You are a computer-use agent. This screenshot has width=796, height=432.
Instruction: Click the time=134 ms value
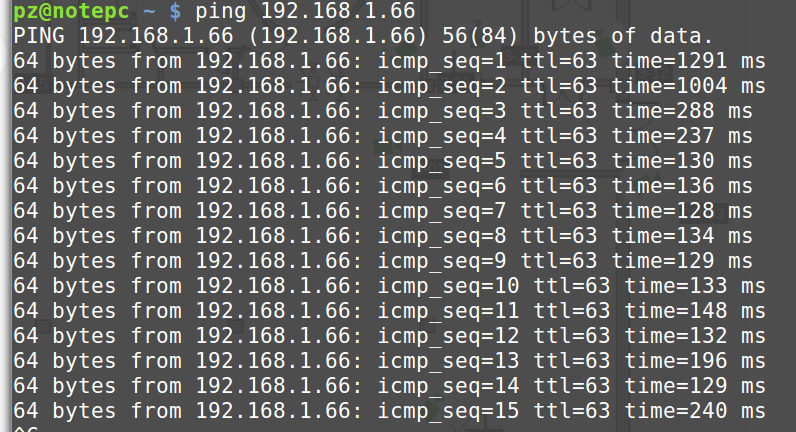coord(681,236)
